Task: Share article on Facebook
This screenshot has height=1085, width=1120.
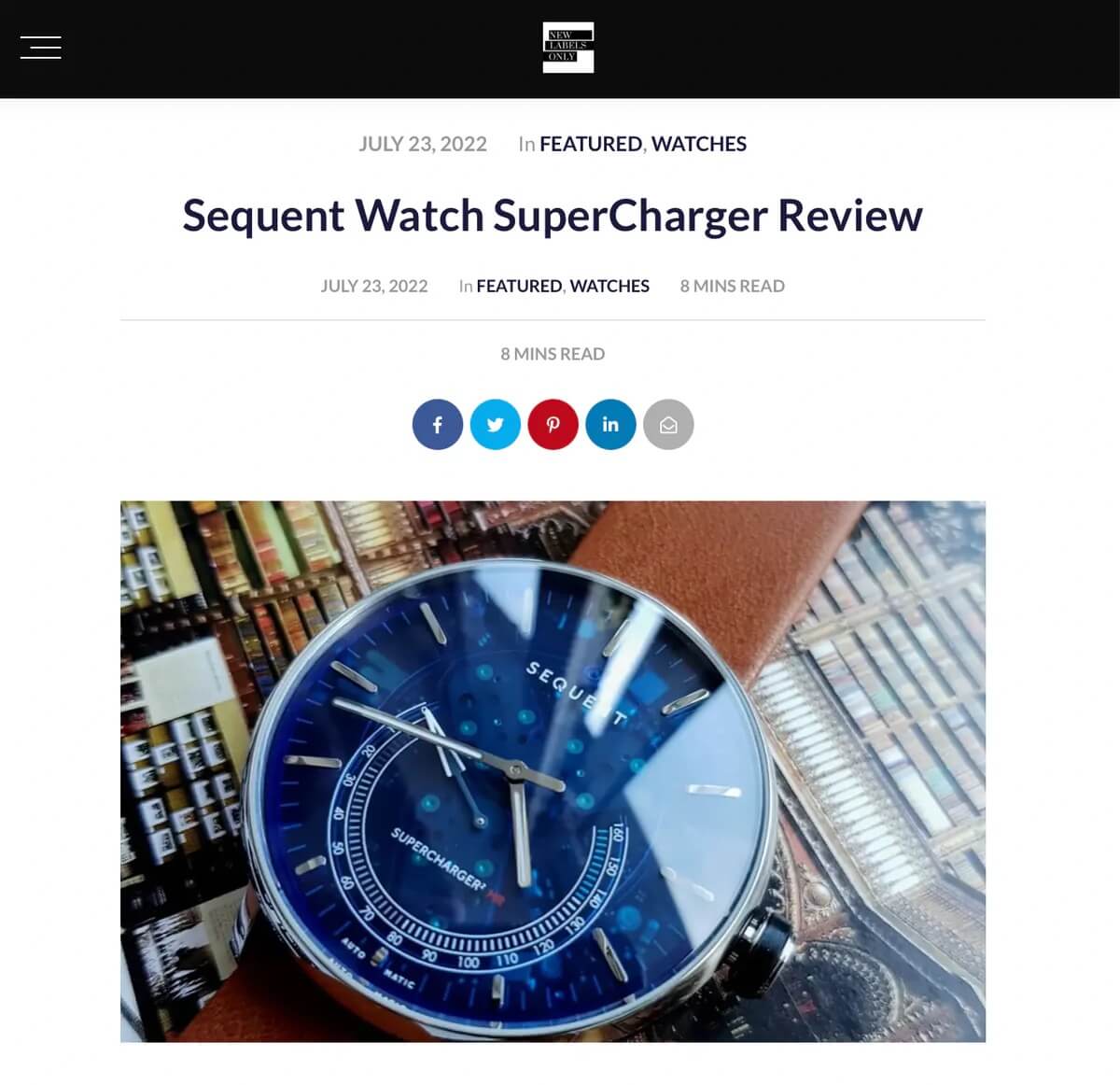Action: [x=438, y=425]
